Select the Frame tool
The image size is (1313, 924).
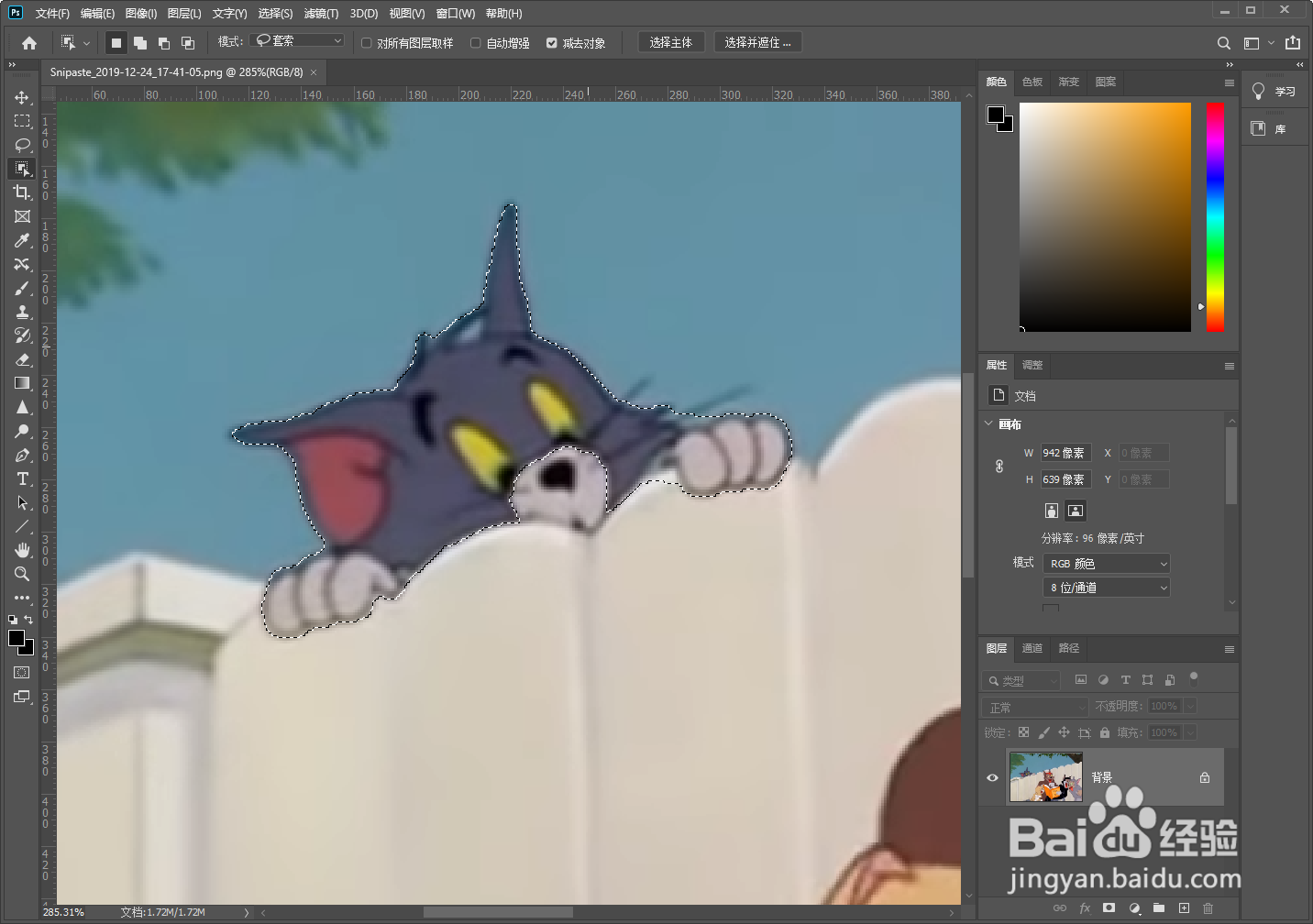(22, 216)
